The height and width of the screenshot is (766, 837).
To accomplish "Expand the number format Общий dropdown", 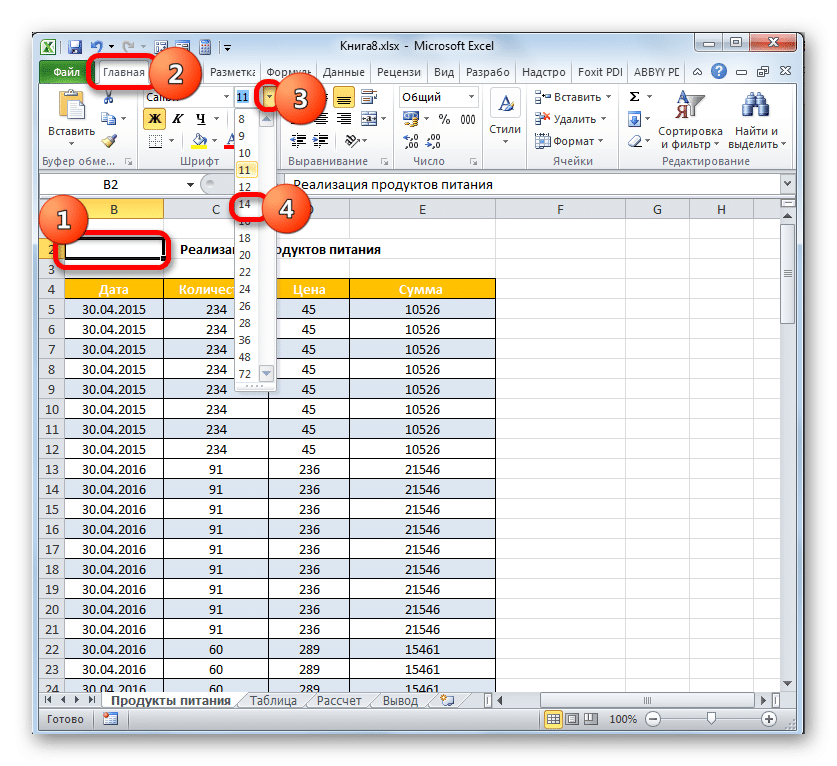I will coord(471,97).
